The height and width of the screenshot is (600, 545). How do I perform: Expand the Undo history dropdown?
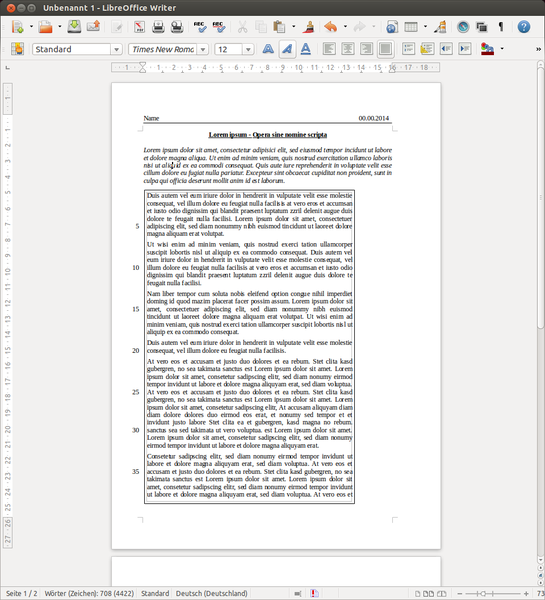tap(345, 27)
